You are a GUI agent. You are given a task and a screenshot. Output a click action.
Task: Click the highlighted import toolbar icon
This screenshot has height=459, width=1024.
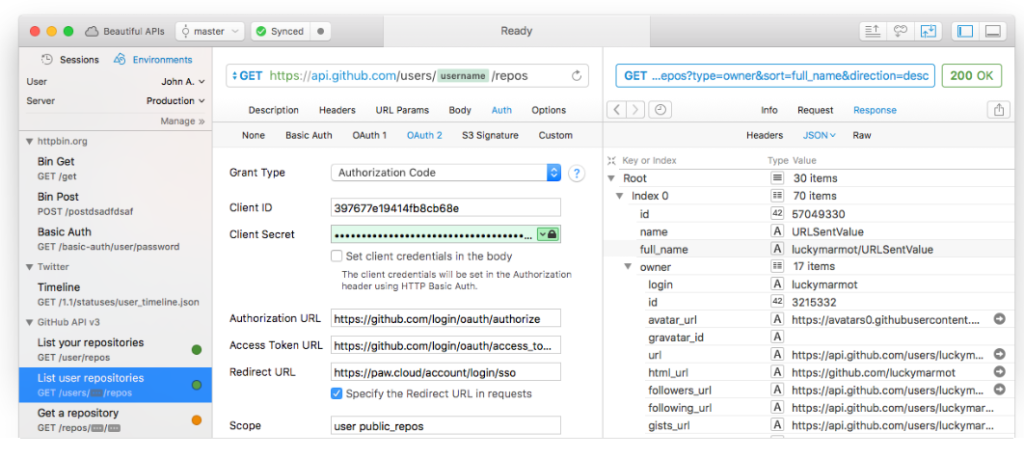[928, 31]
